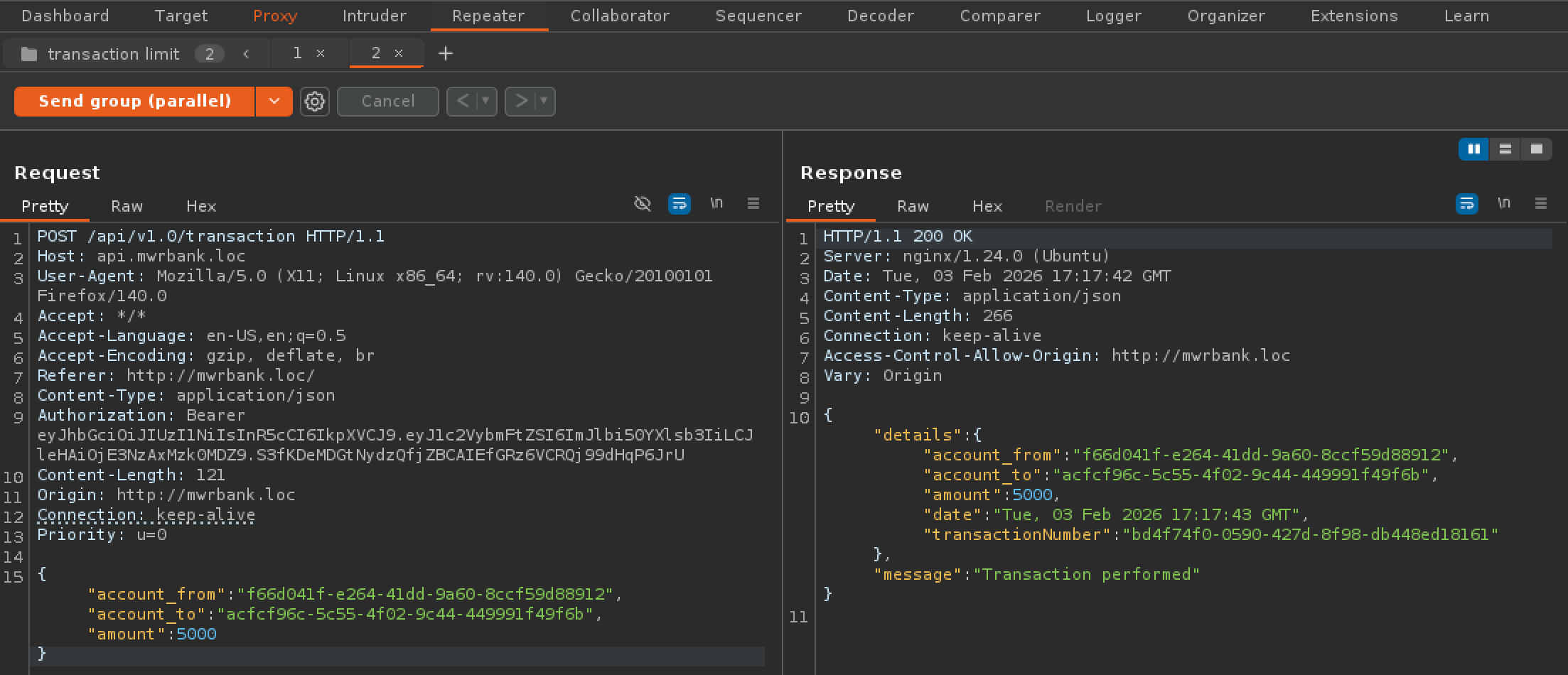The height and width of the screenshot is (675, 1568).
Task: Select side-by-side layout view icon
Action: 1473,149
